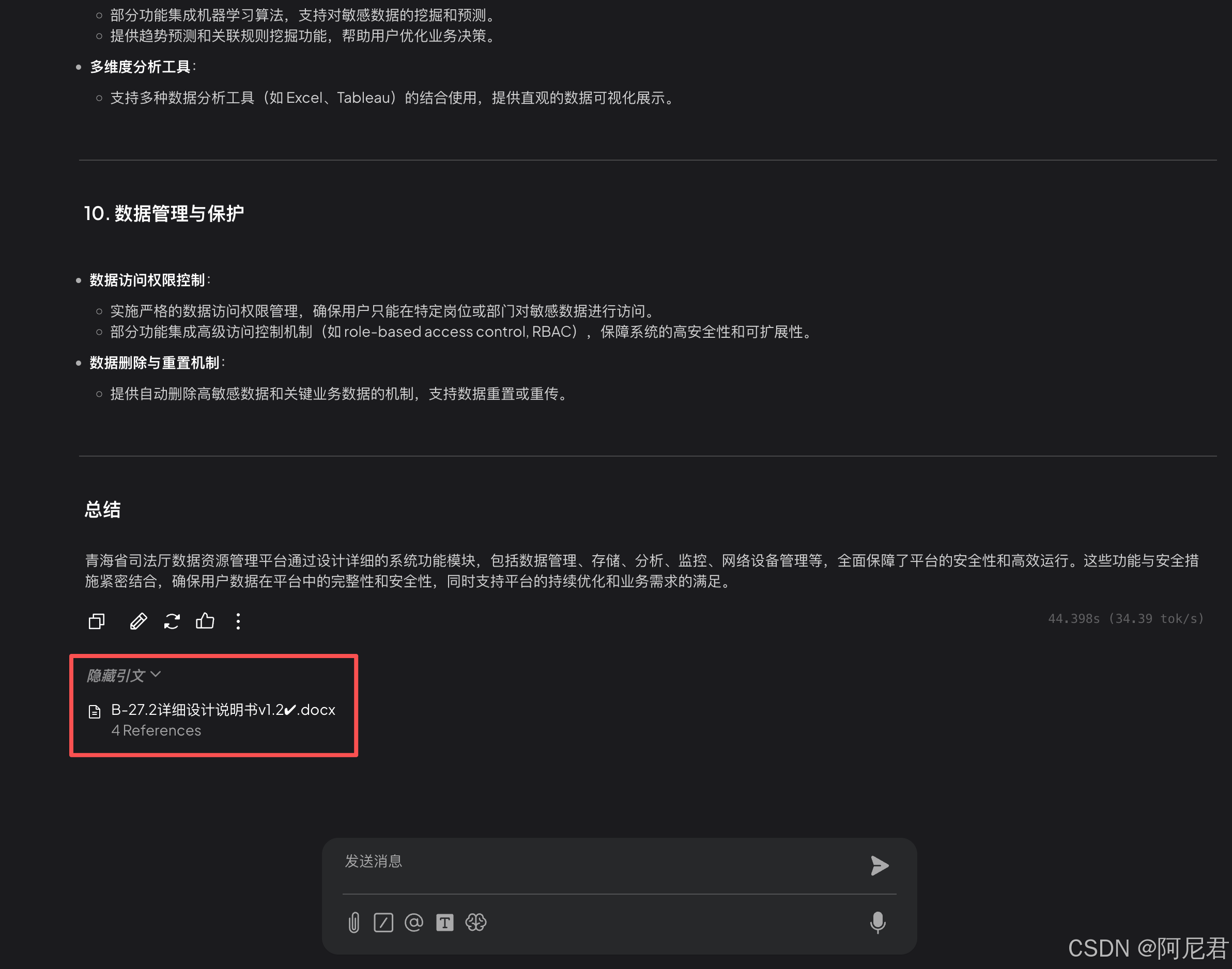Image resolution: width=1232 pixels, height=969 pixels.
Task: Open the text formatting option
Action: (445, 922)
